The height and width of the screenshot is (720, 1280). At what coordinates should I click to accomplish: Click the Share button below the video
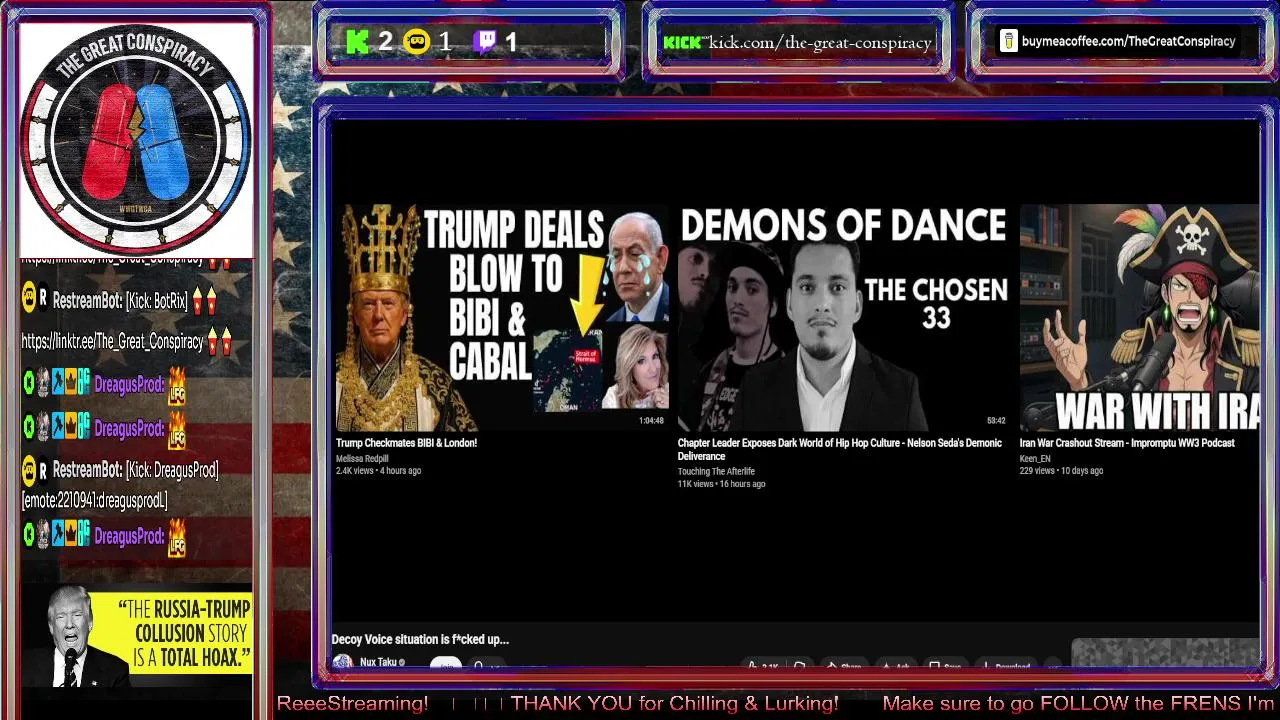(845, 667)
